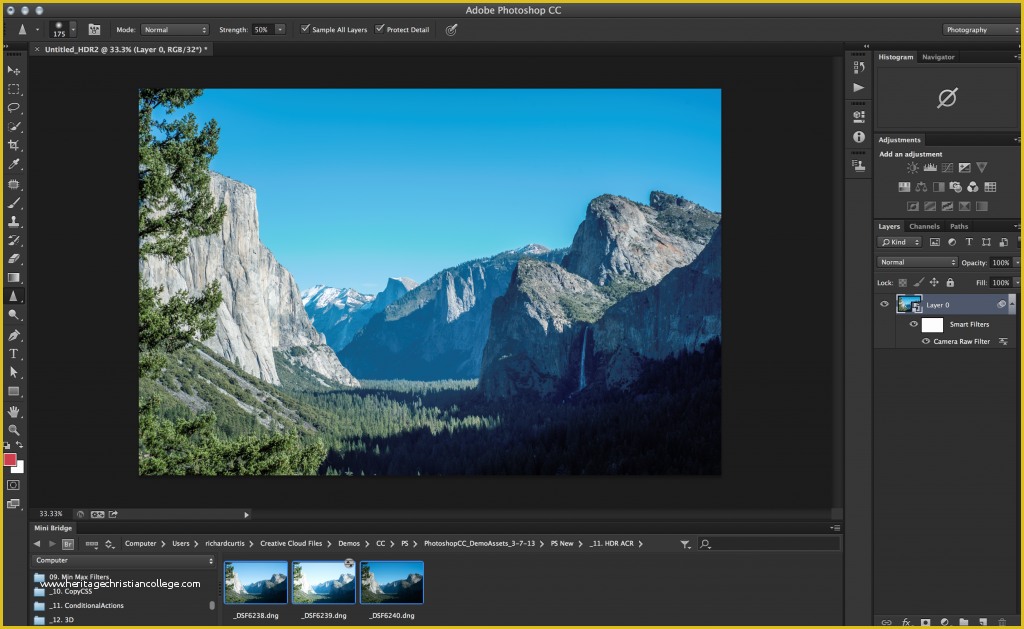The image size is (1024, 629).
Task: Select the Clone Stamp tool
Action: tap(13, 221)
